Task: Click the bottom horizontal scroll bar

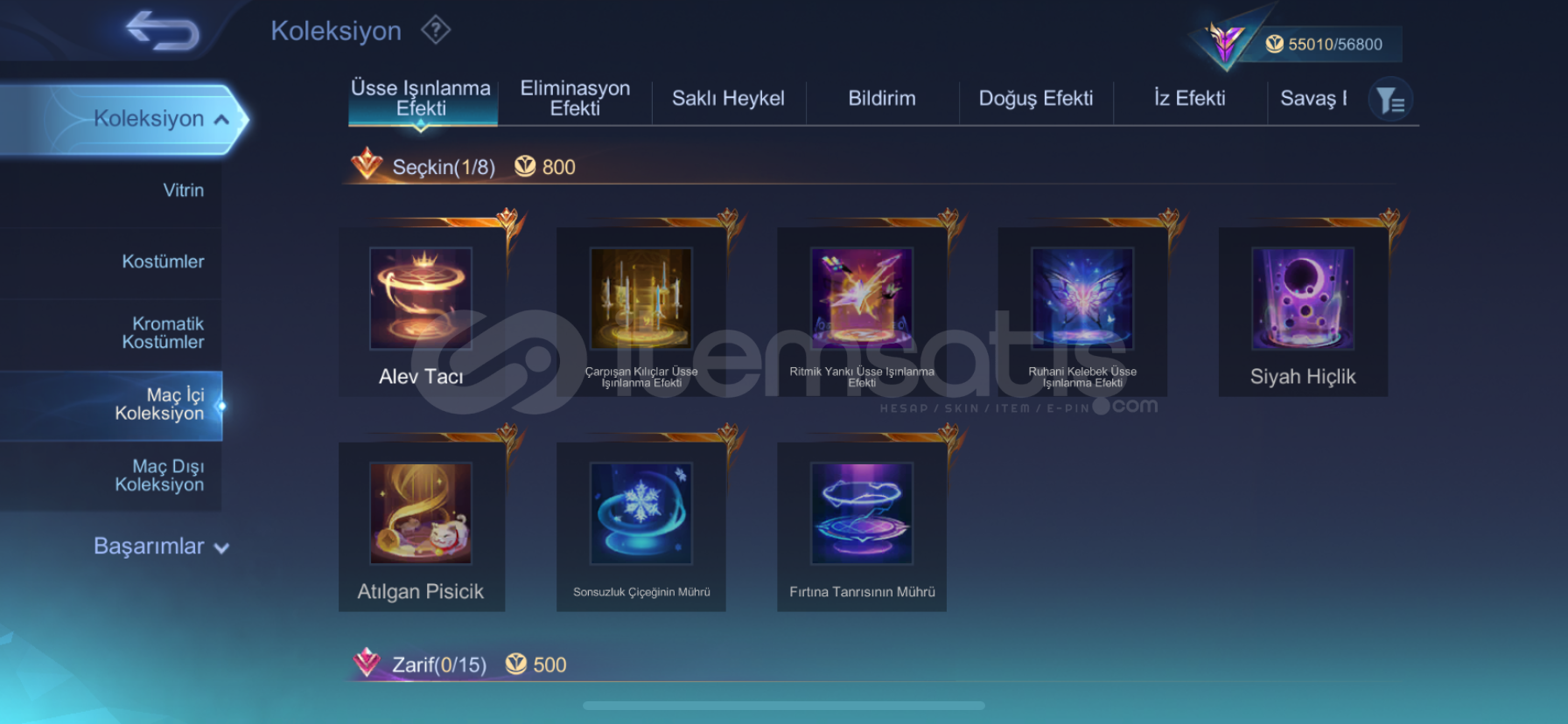Action: pos(783,705)
